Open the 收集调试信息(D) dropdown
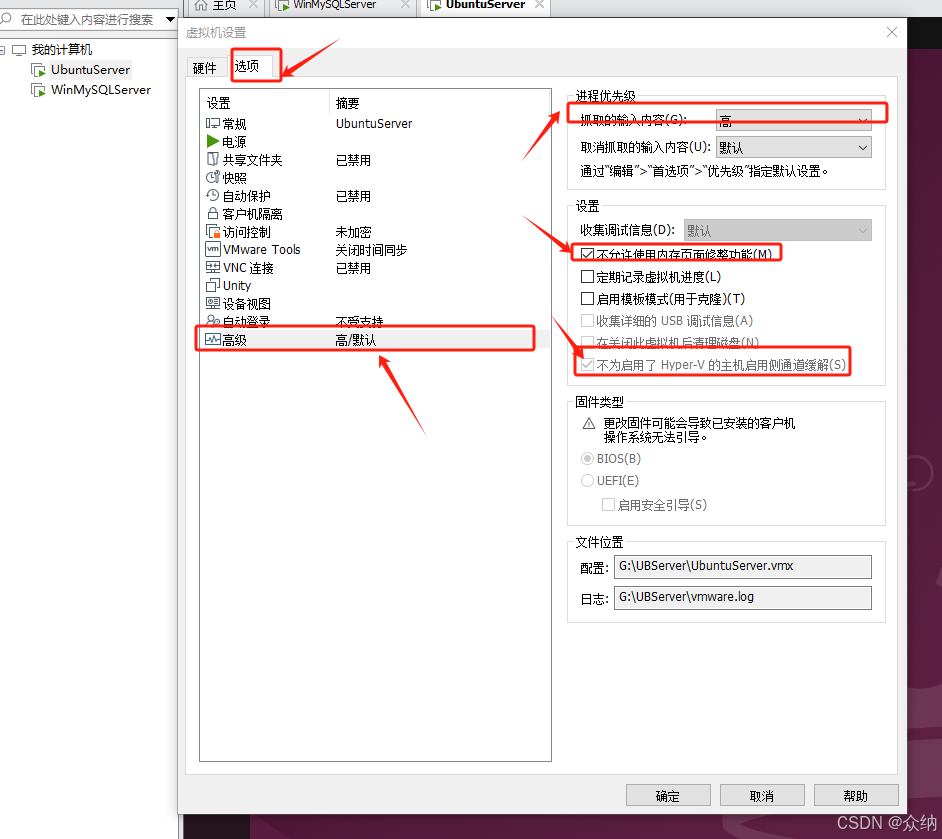This screenshot has width=942, height=839. 777,230
